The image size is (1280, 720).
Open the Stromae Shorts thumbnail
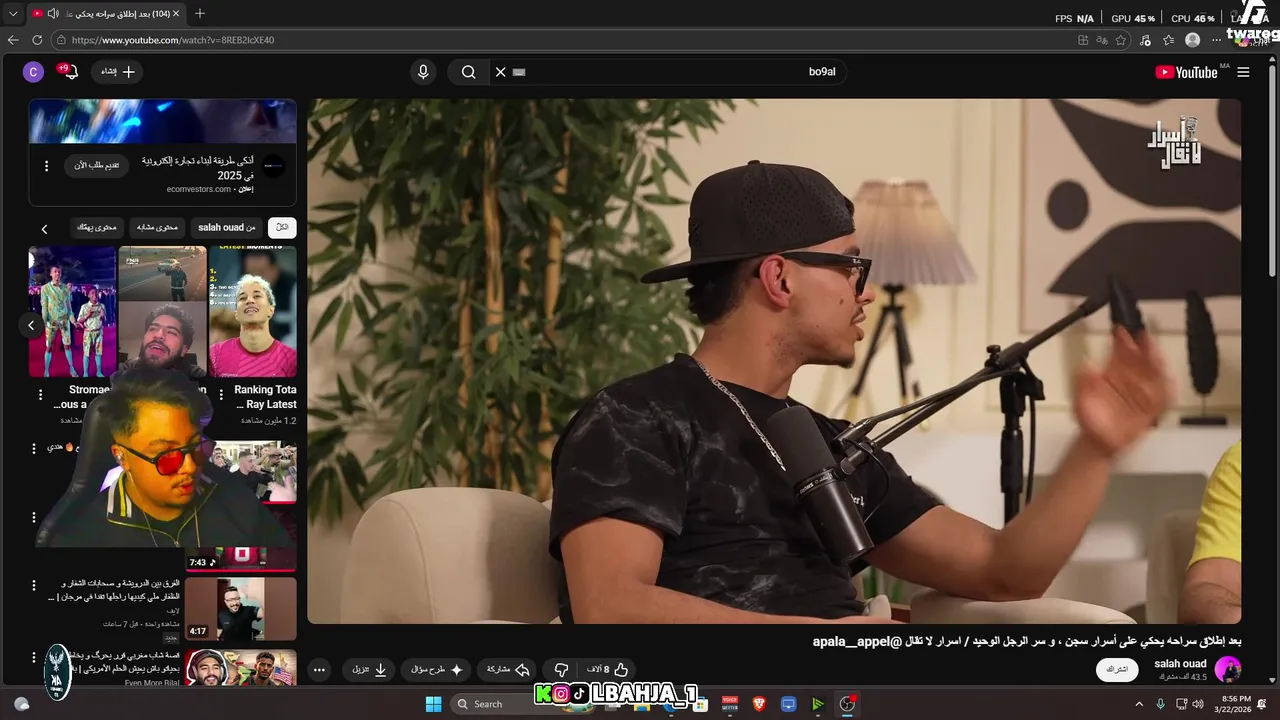[72, 312]
